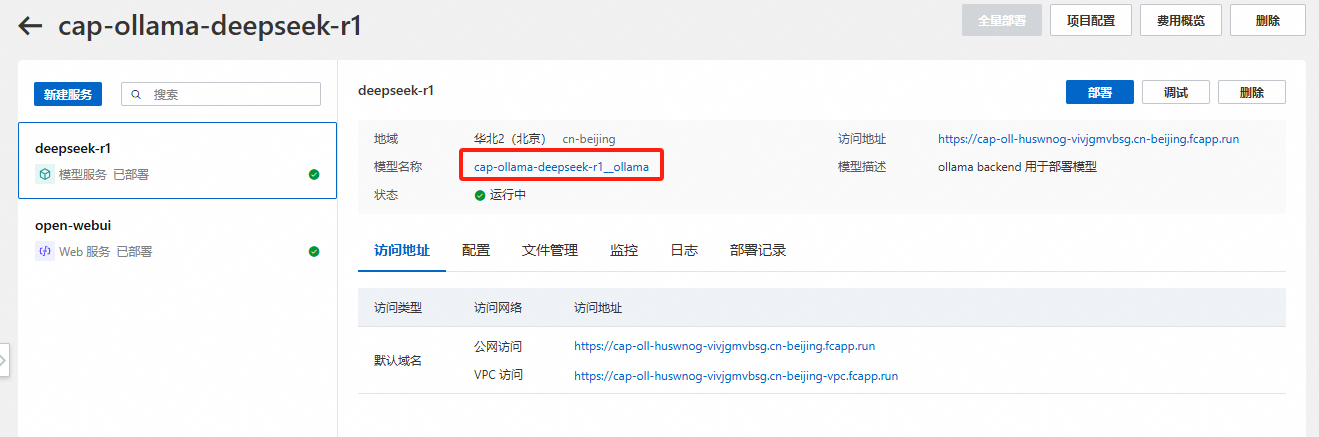
Task: Switch to the 配置 tab
Action: click(x=476, y=250)
